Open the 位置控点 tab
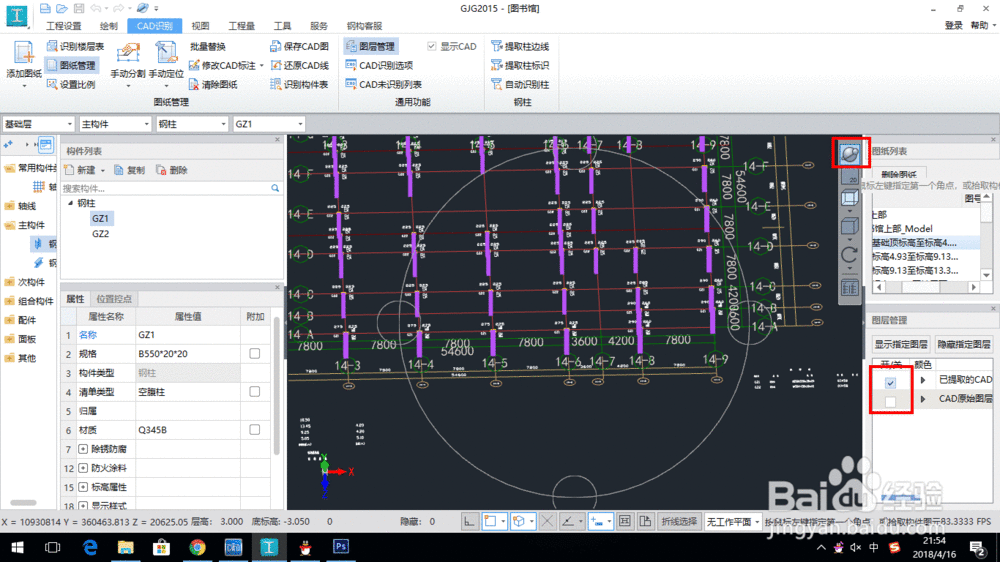Screen dimensions: 1000x562 pos(114,299)
